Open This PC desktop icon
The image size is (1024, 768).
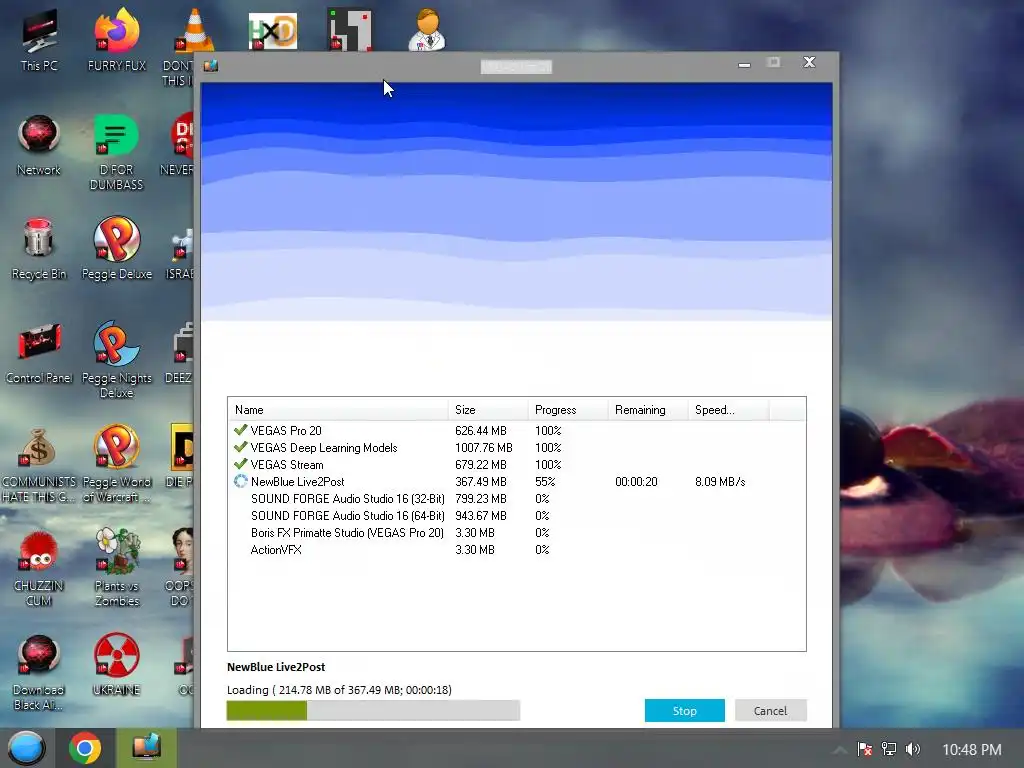pos(39,40)
